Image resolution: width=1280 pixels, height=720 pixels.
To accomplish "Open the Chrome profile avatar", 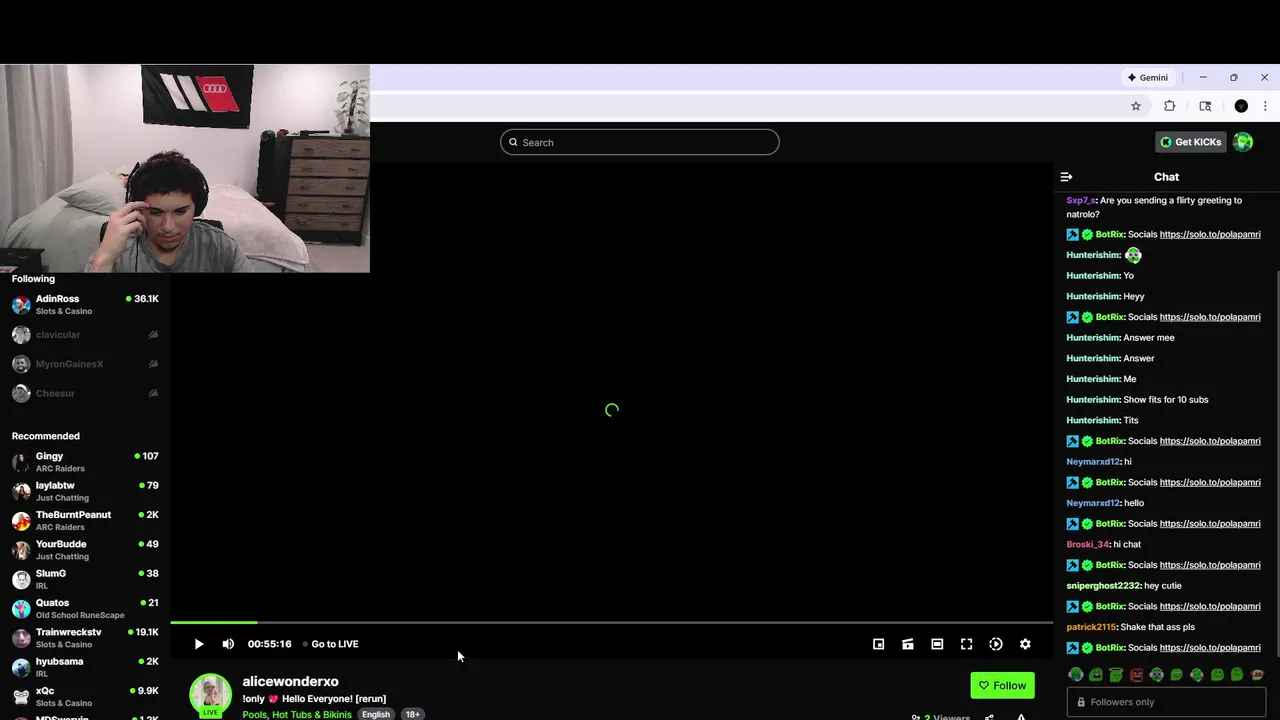I will tap(1241, 106).
